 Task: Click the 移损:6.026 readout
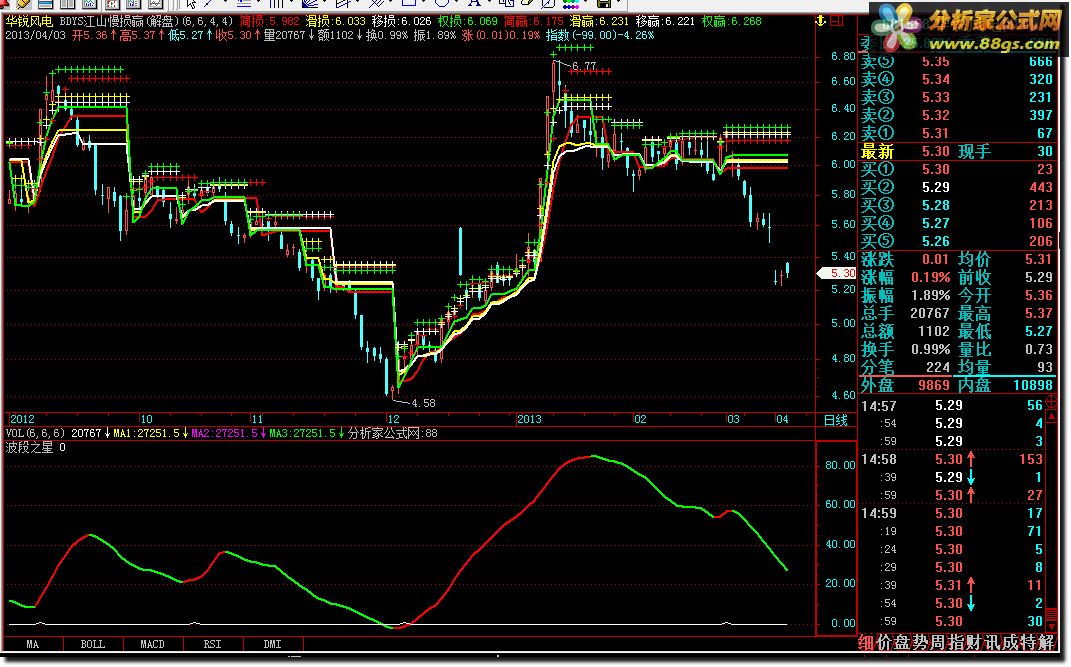pos(402,21)
